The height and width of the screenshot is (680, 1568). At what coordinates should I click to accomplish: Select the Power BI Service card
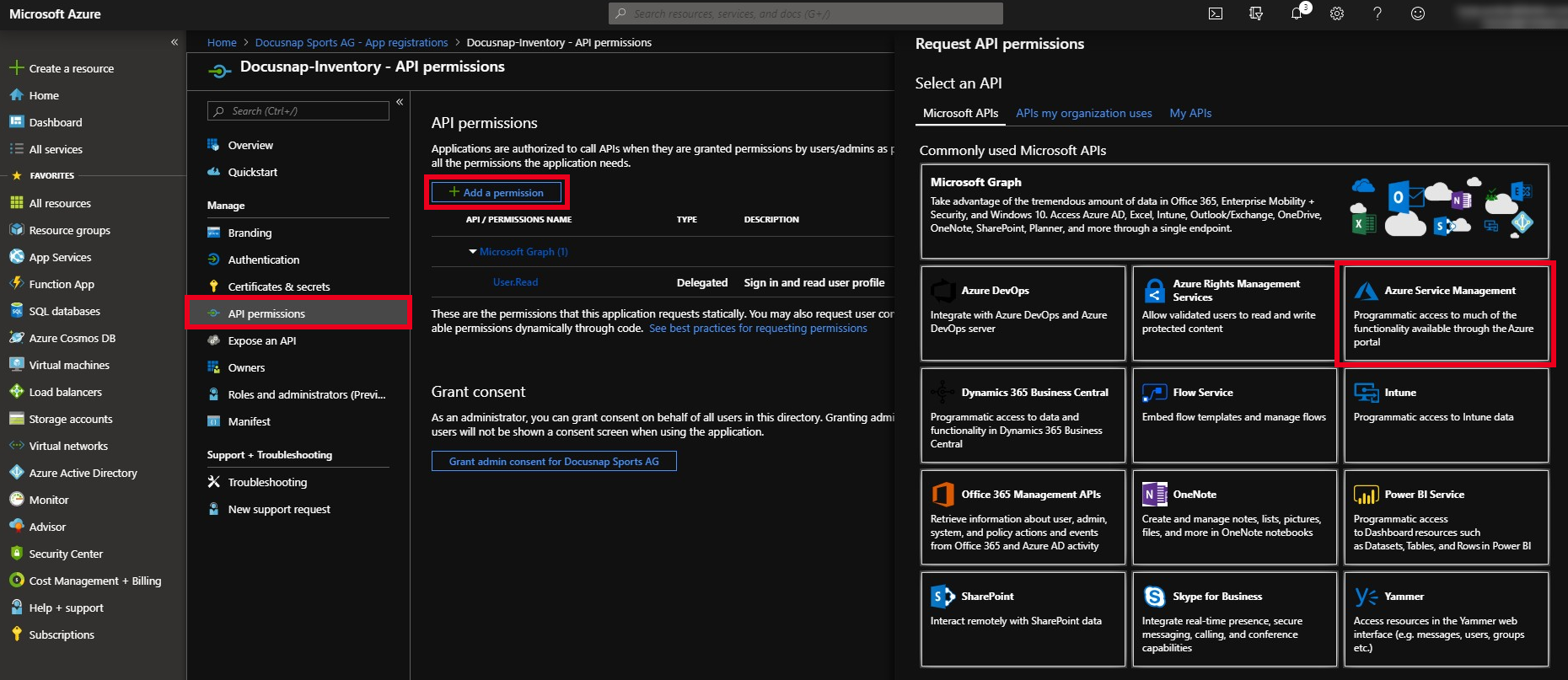(x=1446, y=517)
